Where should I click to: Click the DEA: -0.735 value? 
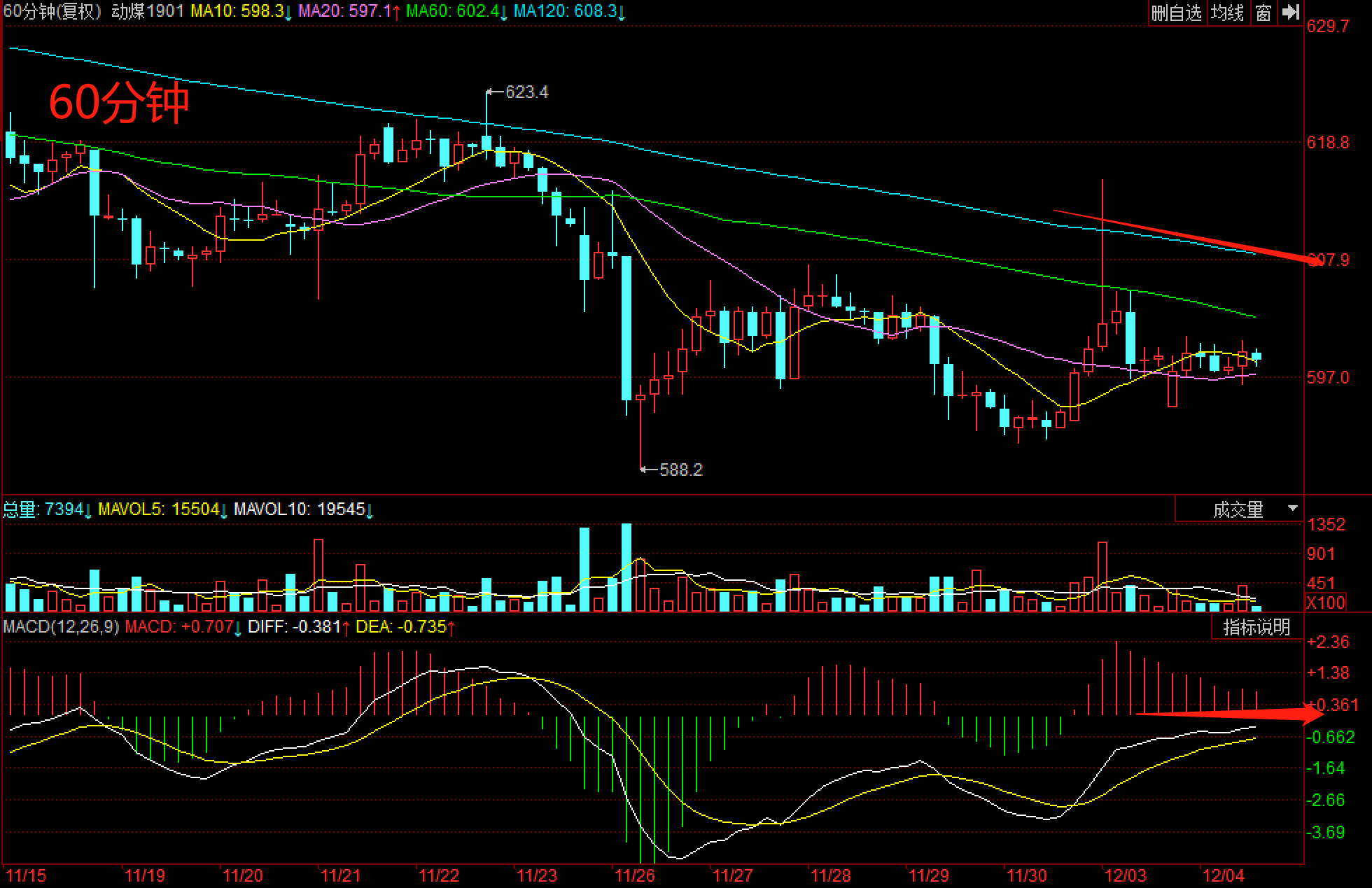click(405, 626)
